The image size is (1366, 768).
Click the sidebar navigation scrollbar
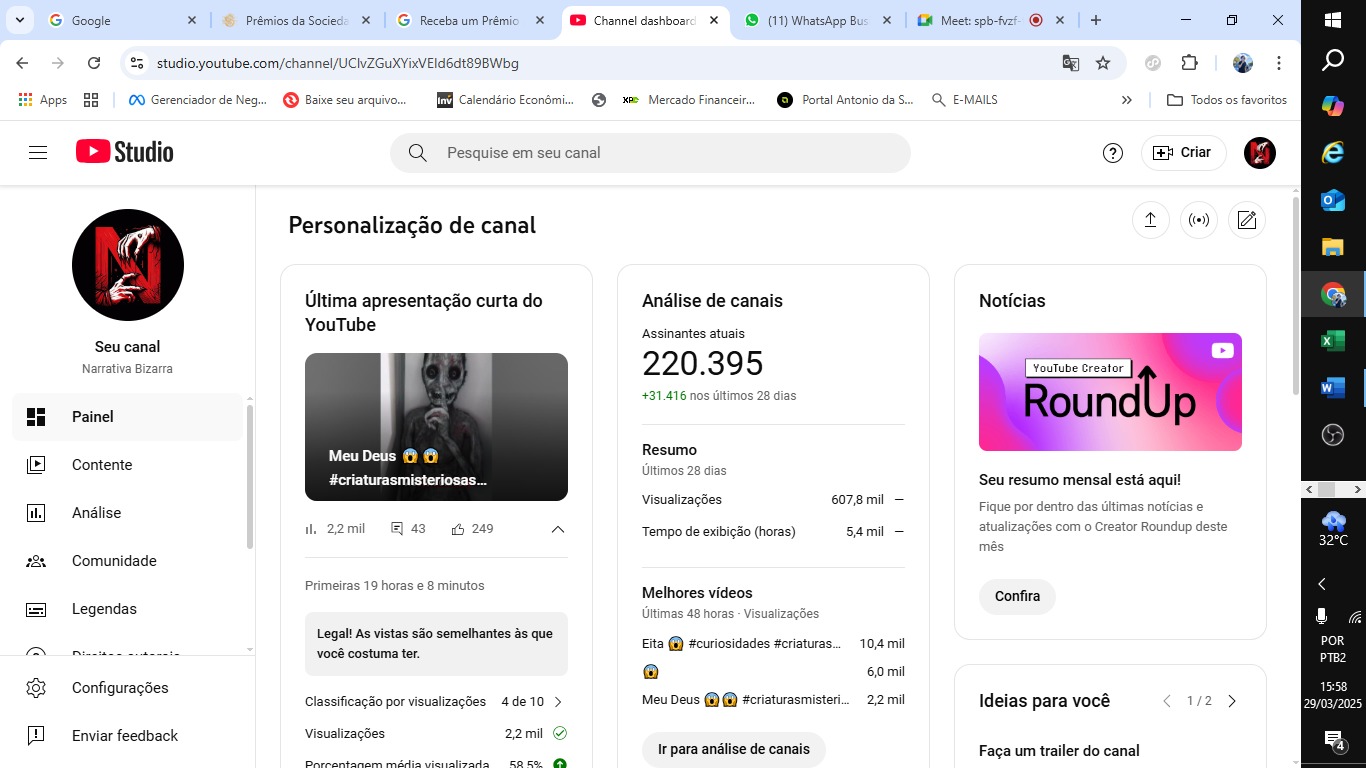tap(249, 475)
